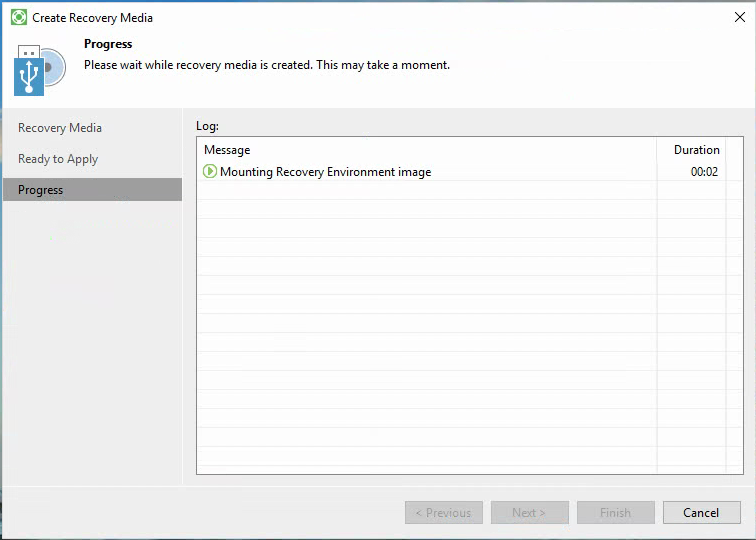Close the Create Recovery Media window
Screen dimensions: 756x540
[740, 17]
